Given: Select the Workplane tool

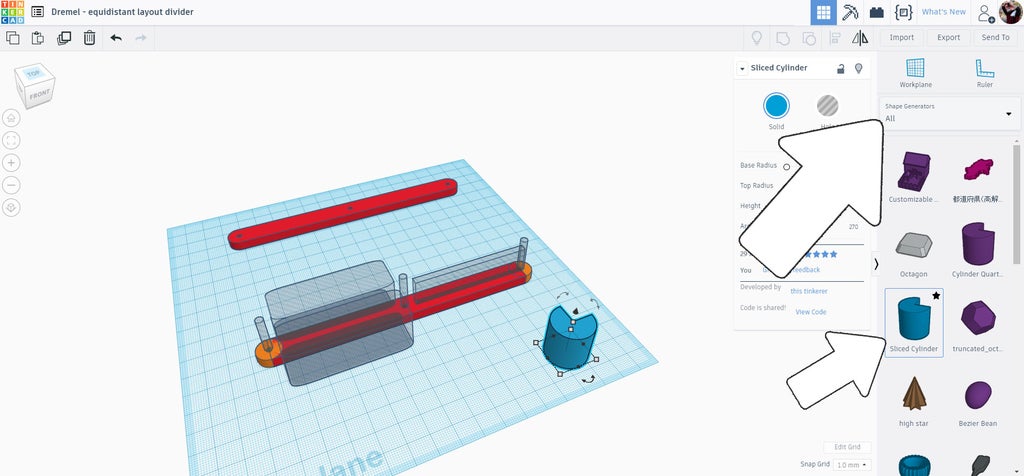Looking at the screenshot, I should pyautogui.click(x=916, y=72).
